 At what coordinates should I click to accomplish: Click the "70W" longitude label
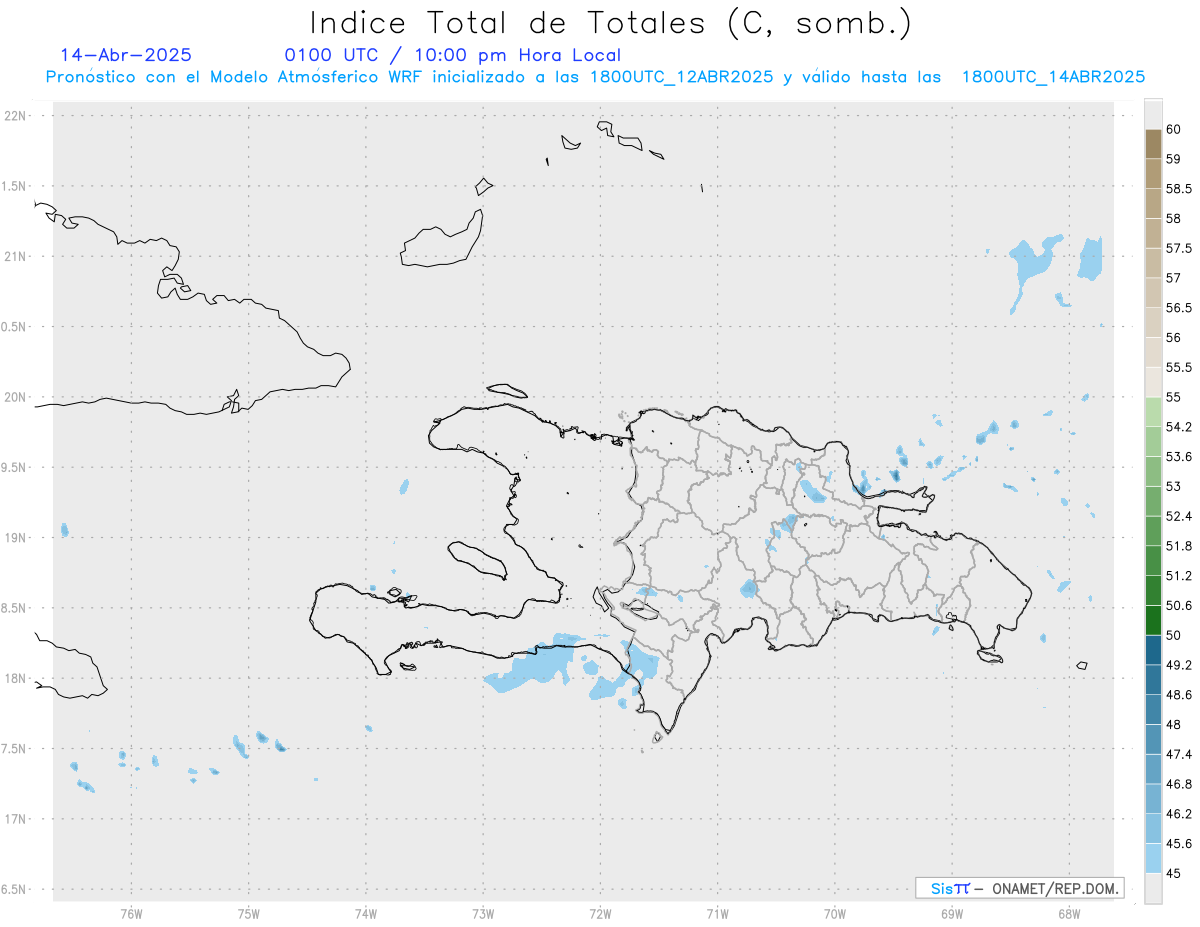pos(835,914)
